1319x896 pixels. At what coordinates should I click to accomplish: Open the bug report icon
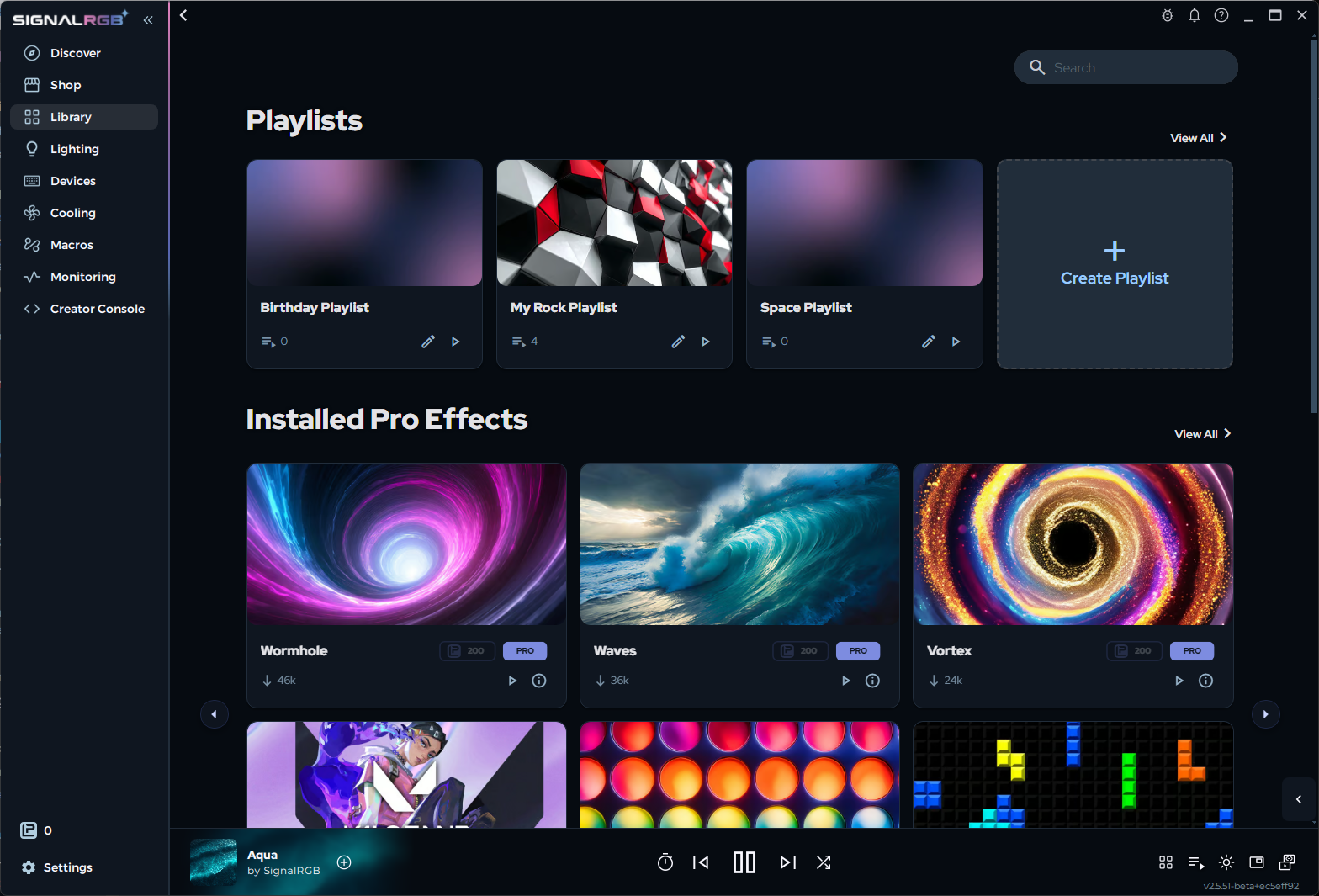1168,15
